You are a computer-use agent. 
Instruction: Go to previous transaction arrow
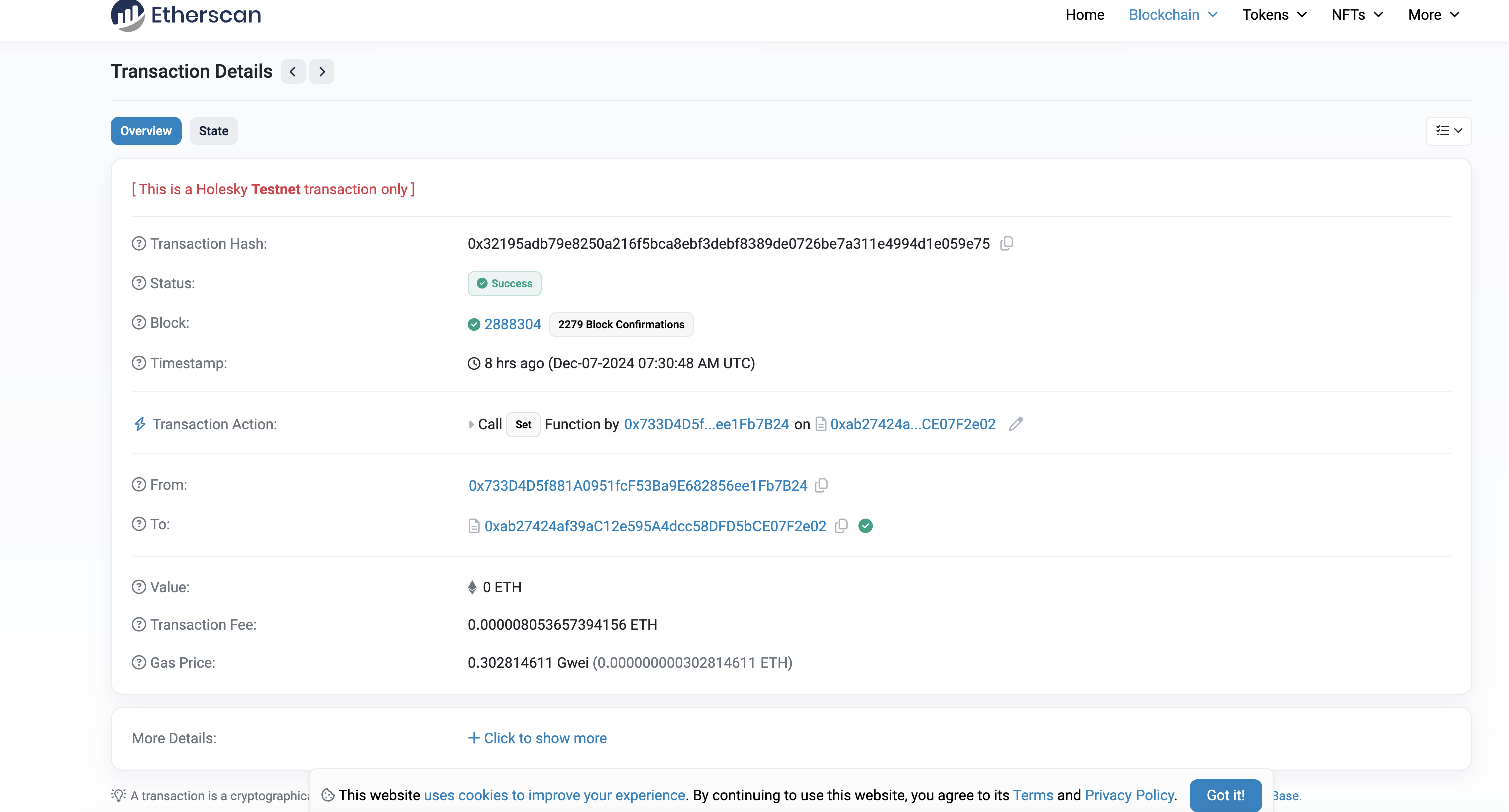[x=293, y=72]
